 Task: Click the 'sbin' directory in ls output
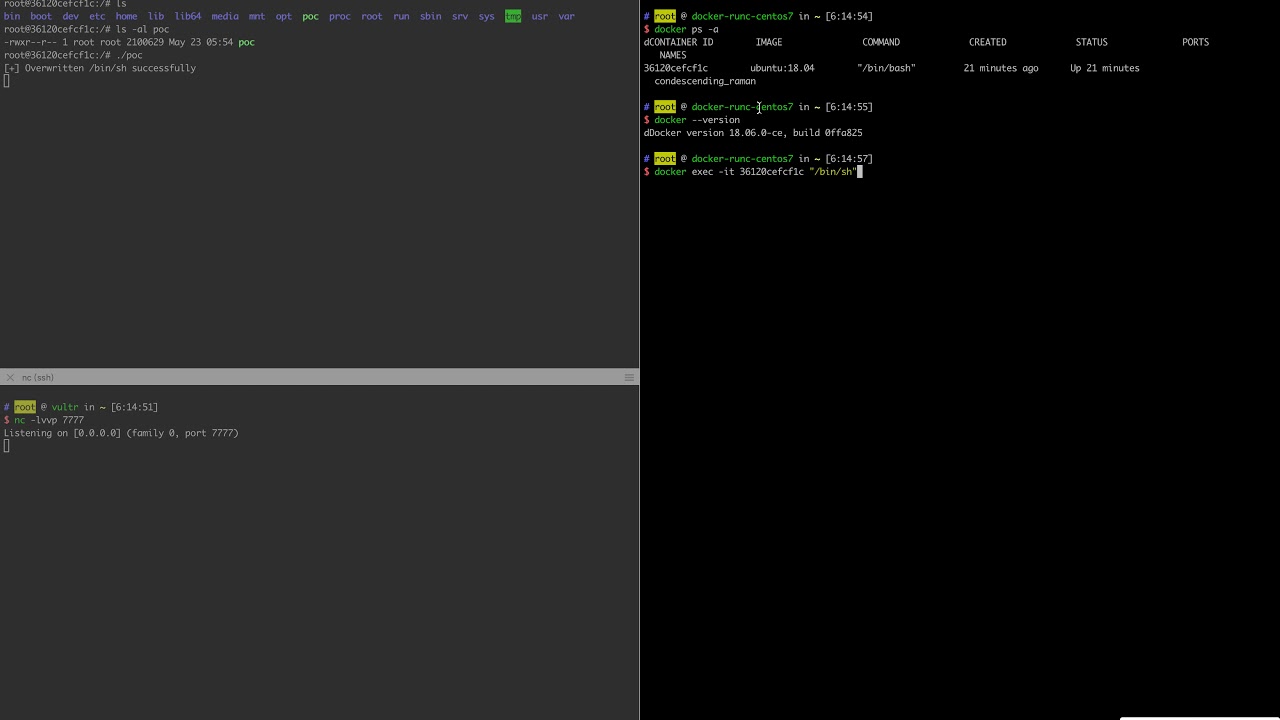pyautogui.click(x=431, y=16)
